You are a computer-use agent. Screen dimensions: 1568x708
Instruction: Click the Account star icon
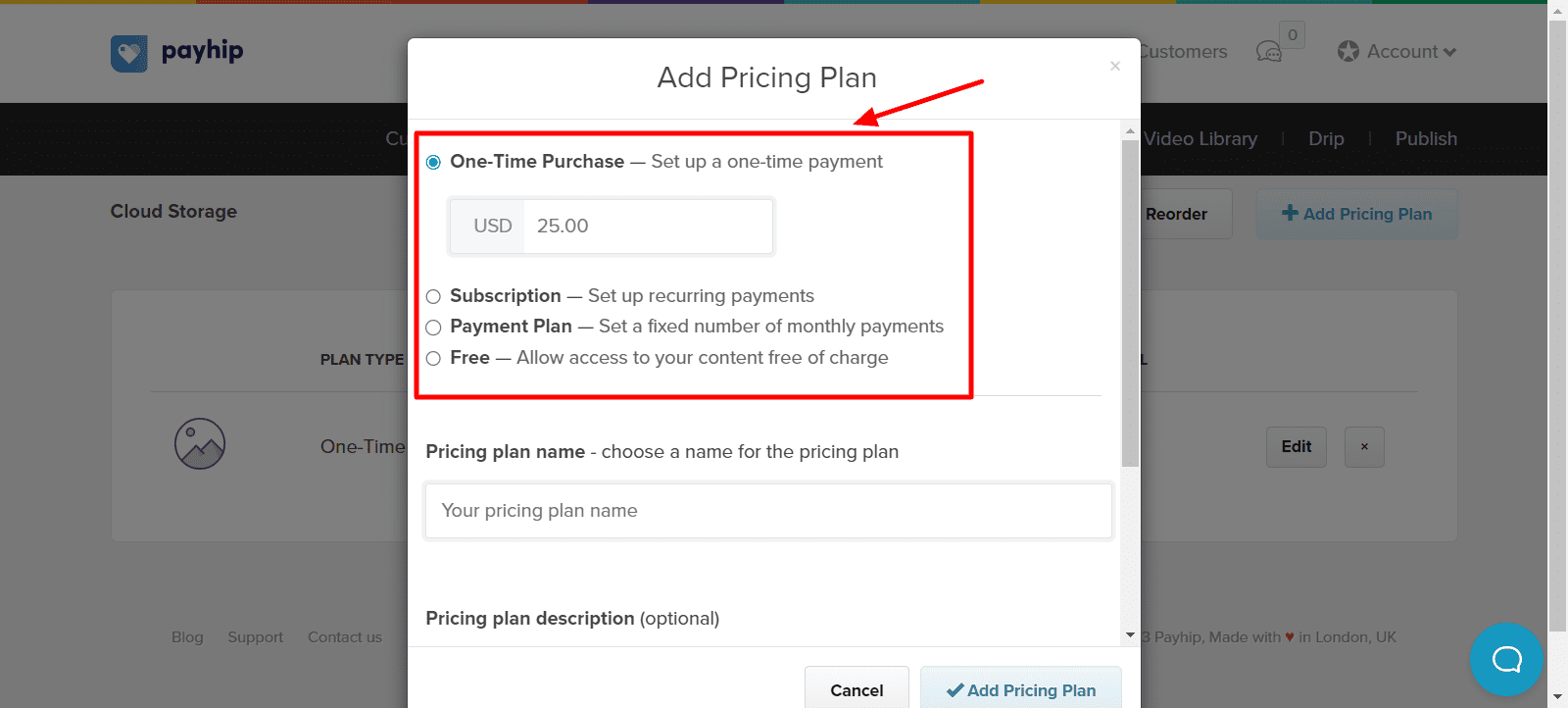(1348, 52)
